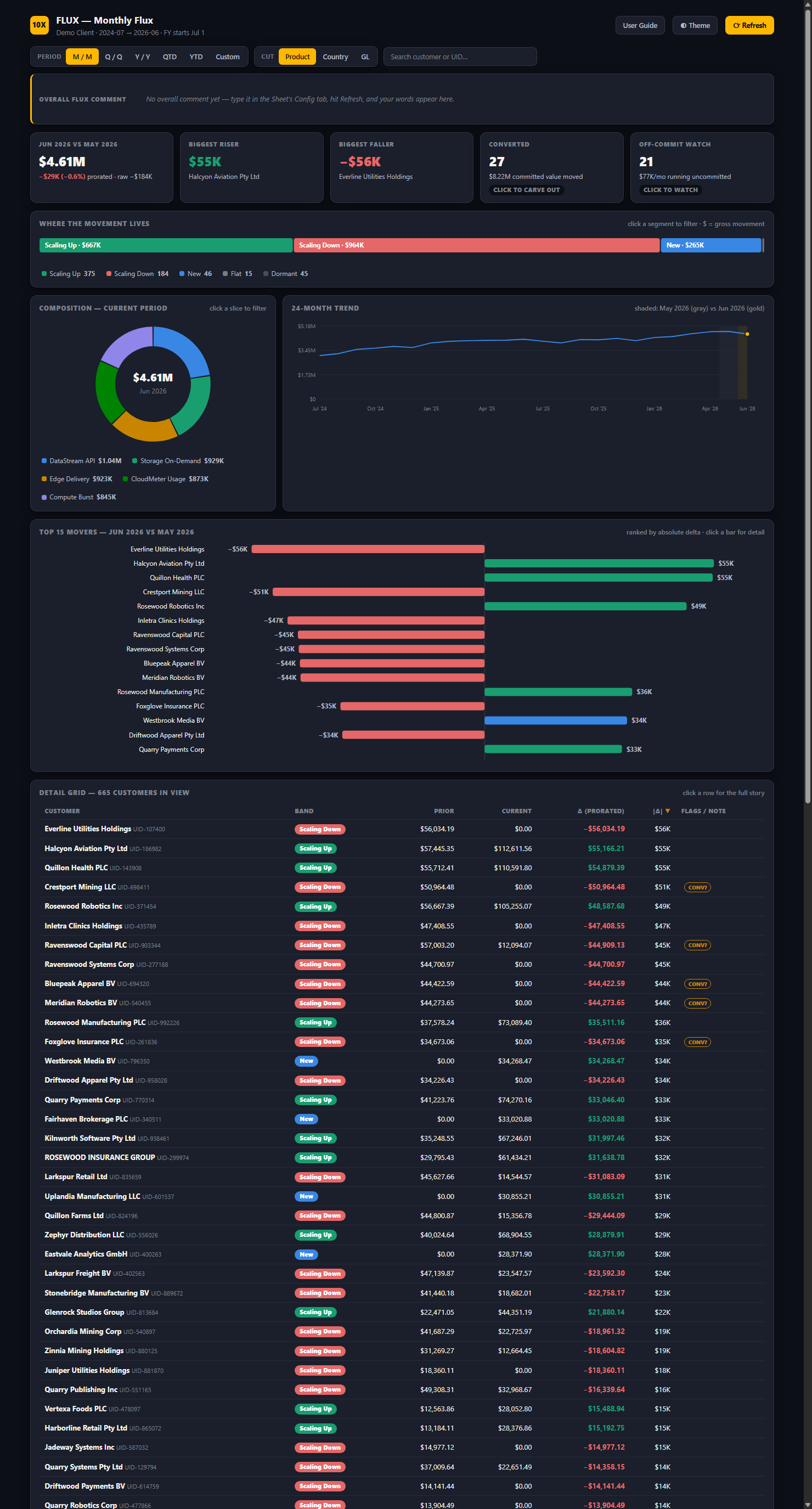Cut by Product
The width and height of the screenshot is (812, 1509).
(x=297, y=57)
